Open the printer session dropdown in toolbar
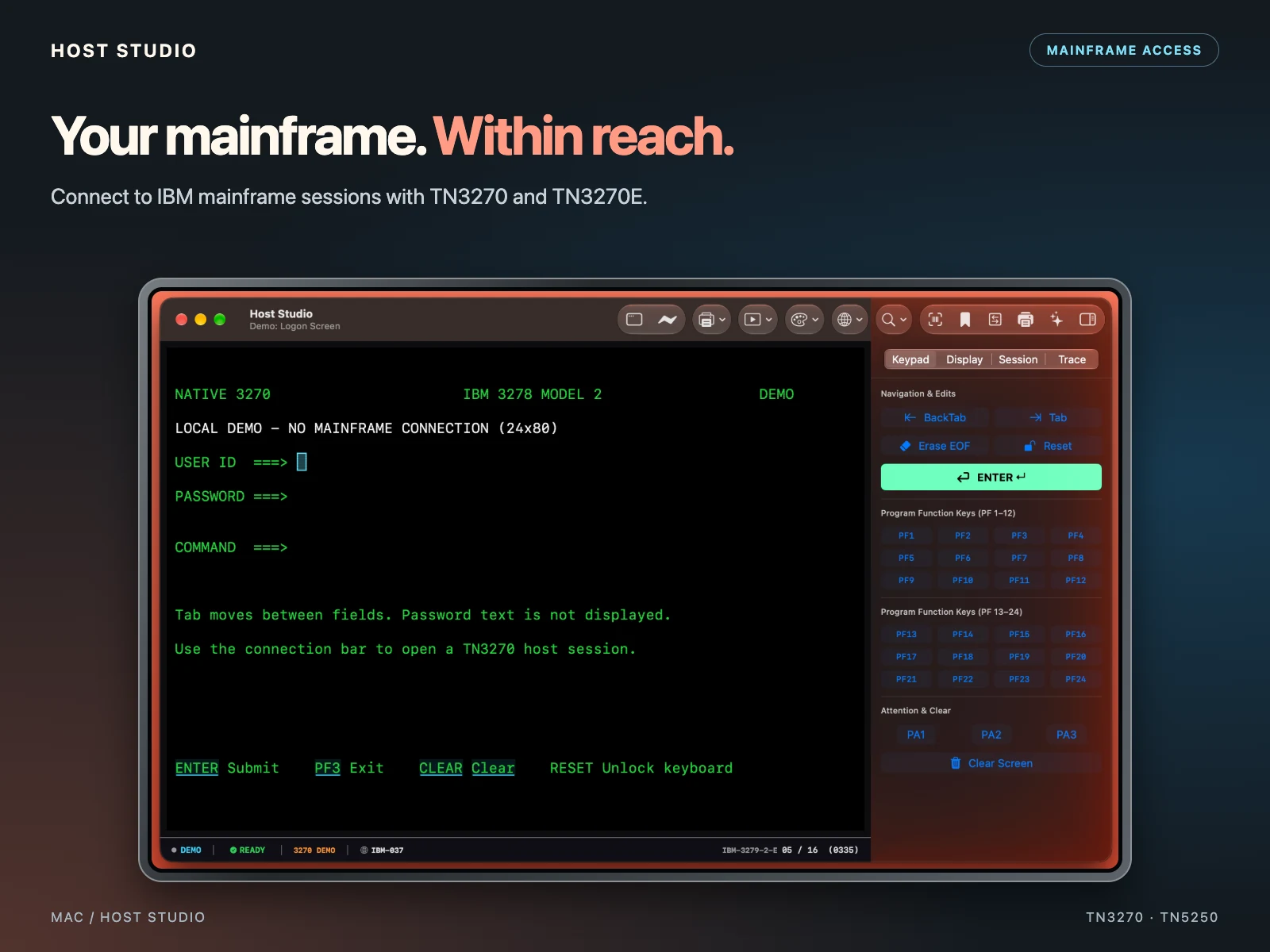 point(711,320)
